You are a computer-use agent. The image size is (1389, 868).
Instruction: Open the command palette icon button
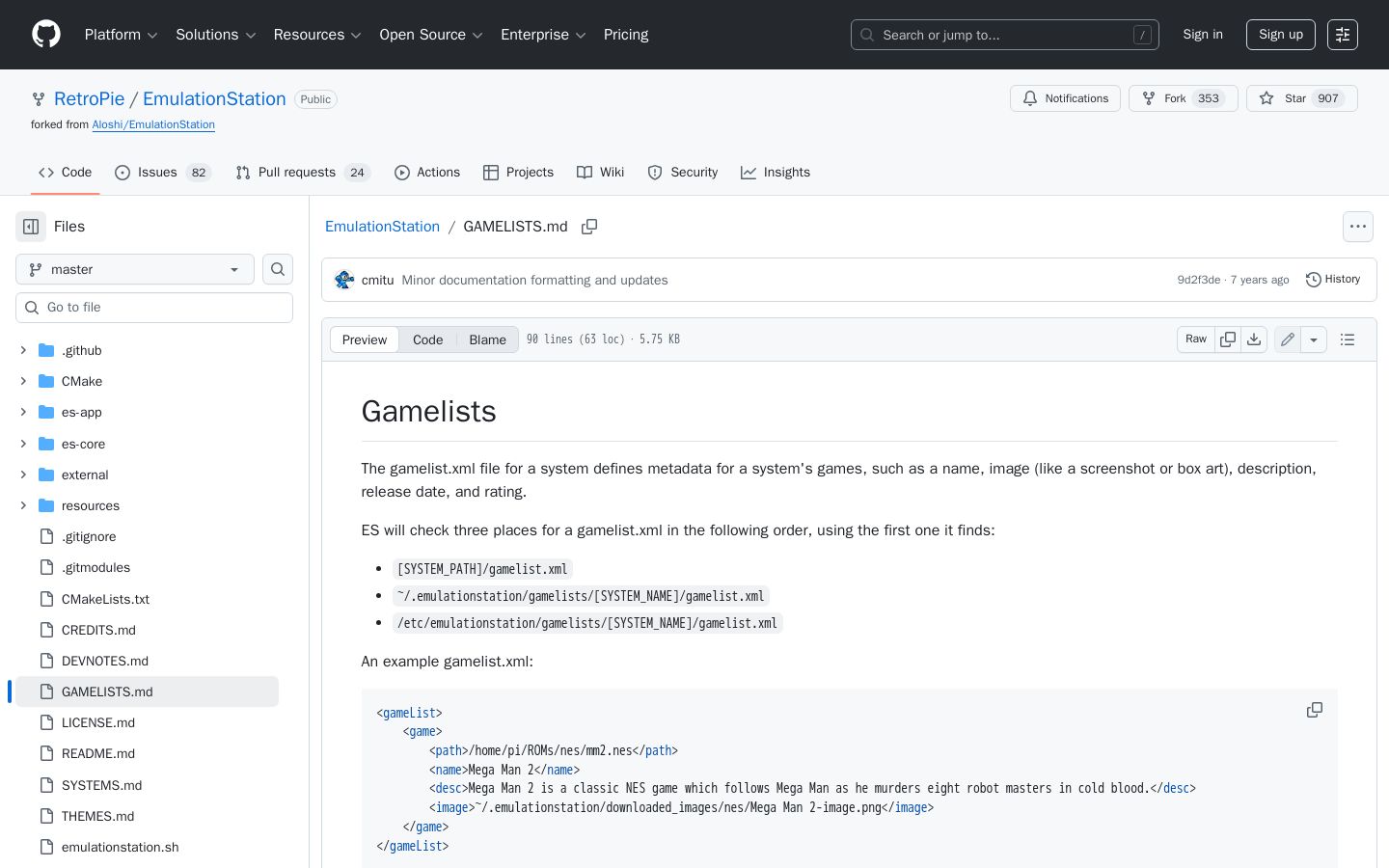[1343, 35]
